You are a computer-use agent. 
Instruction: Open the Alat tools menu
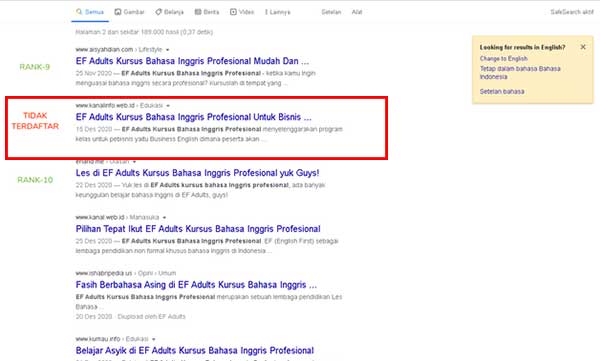click(357, 12)
